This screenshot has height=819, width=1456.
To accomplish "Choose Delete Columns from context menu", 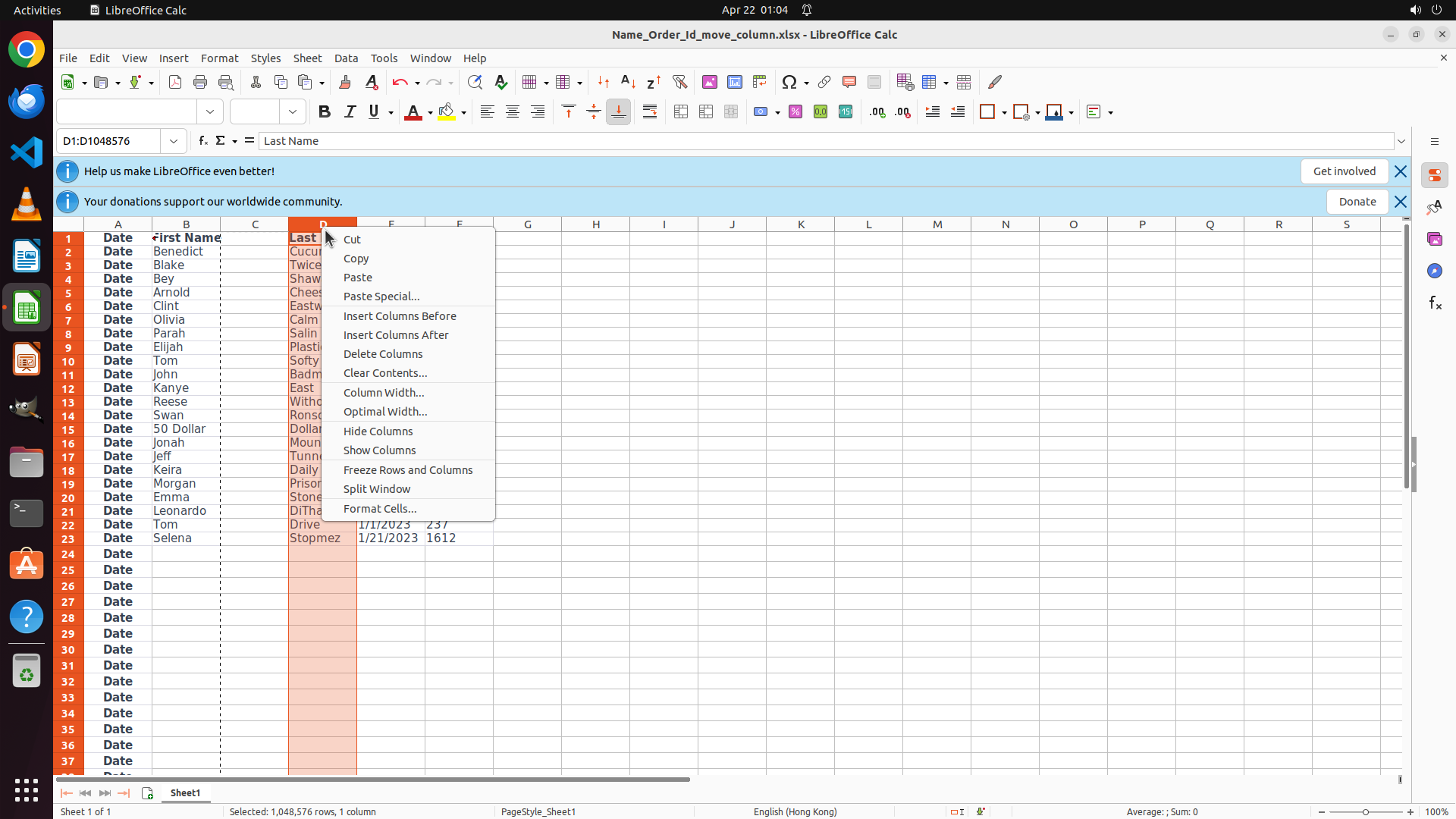I will tap(383, 354).
